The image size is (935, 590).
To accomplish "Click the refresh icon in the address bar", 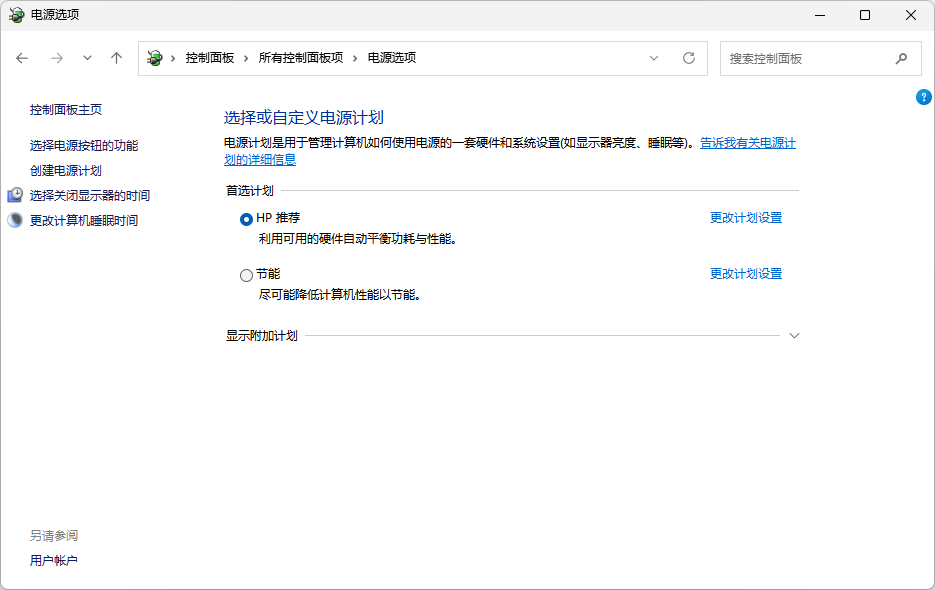I will pos(688,58).
